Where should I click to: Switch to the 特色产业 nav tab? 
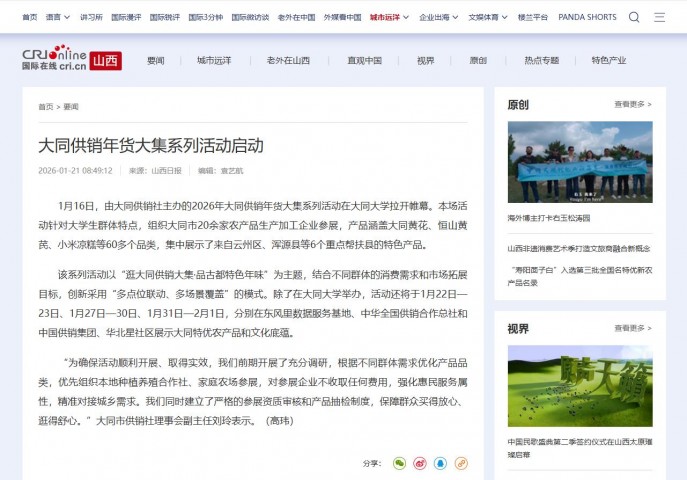tap(608, 61)
